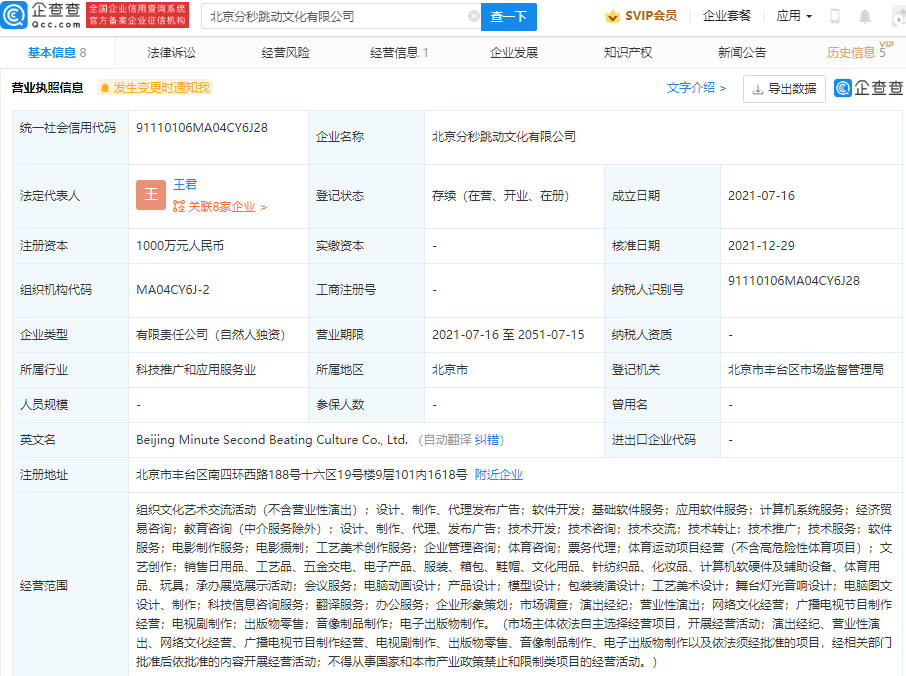Click the 企查查 logo beside export button
The width and height of the screenshot is (906, 676).
pos(868,88)
